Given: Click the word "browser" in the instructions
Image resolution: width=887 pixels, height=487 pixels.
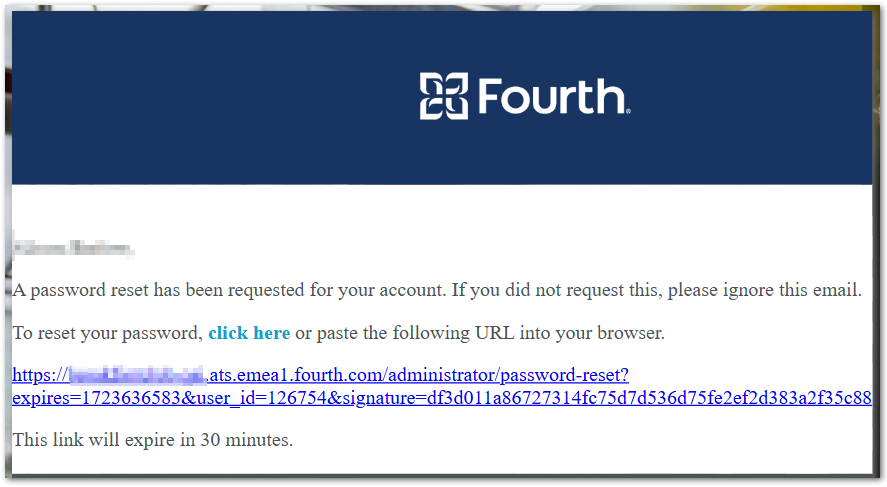Looking at the screenshot, I should click(631, 333).
